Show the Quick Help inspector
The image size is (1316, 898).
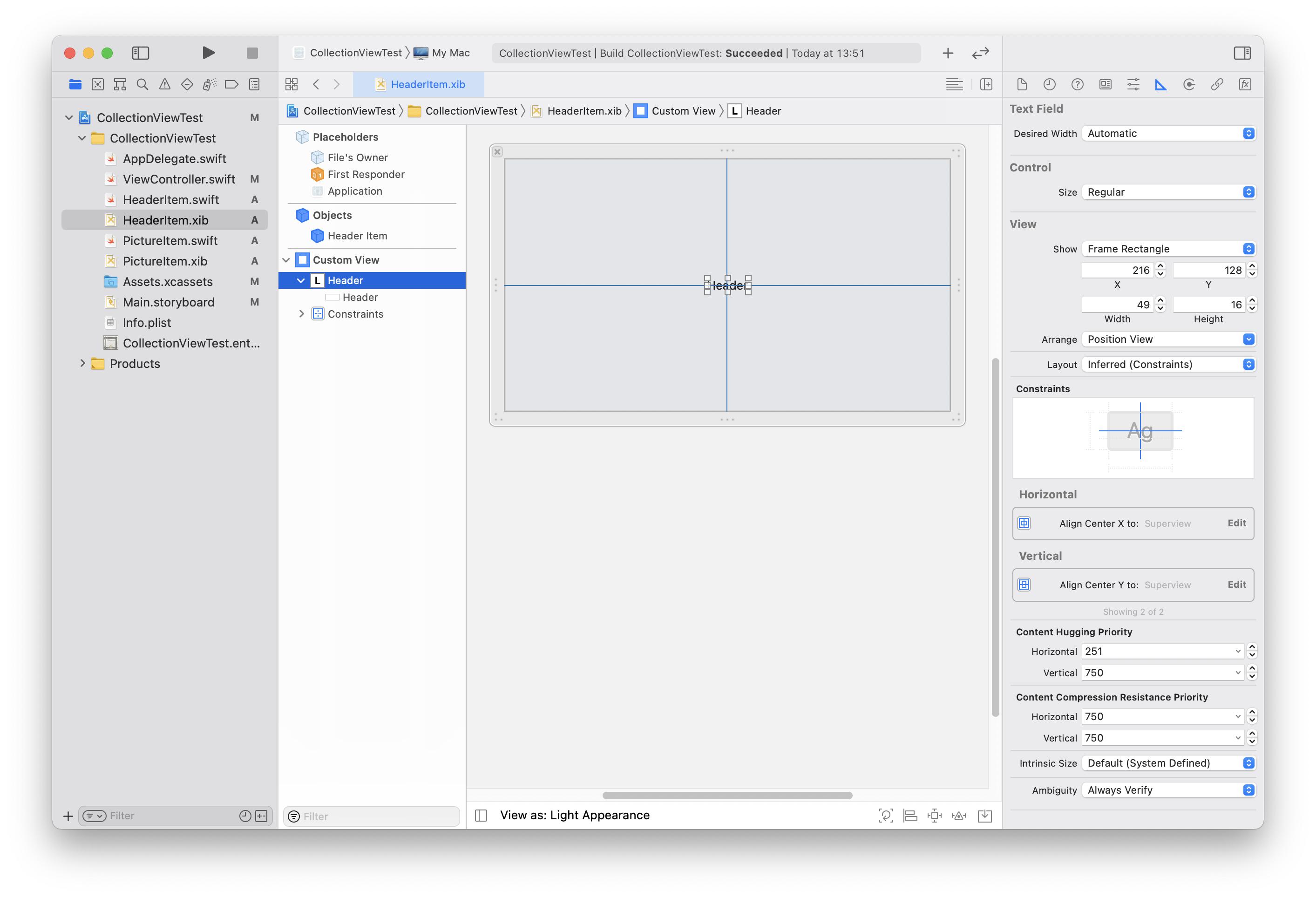tap(1077, 84)
